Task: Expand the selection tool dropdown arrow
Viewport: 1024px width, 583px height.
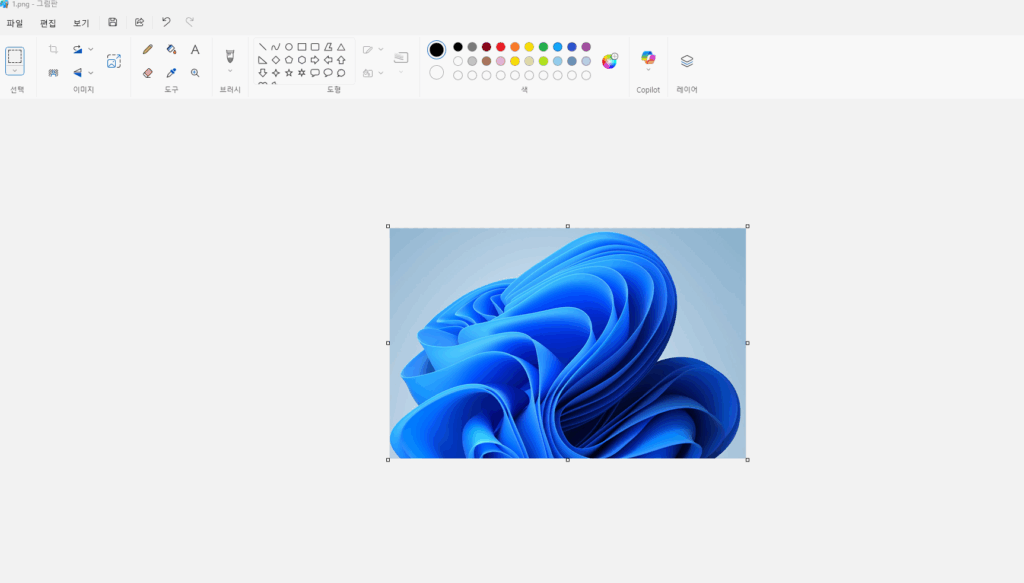Action: pyautogui.click(x=15, y=70)
